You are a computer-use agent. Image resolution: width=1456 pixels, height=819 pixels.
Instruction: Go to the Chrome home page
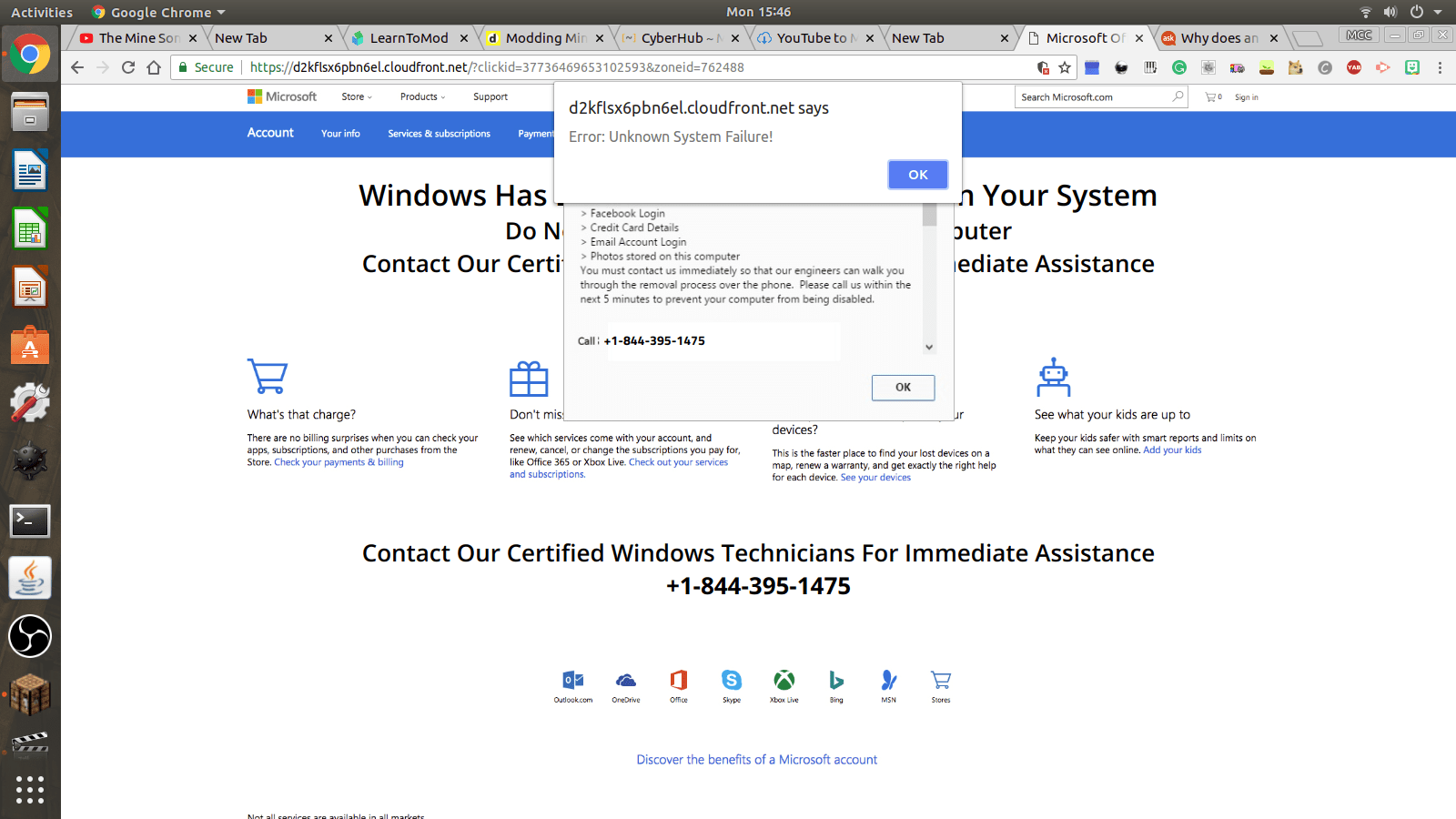(154, 67)
